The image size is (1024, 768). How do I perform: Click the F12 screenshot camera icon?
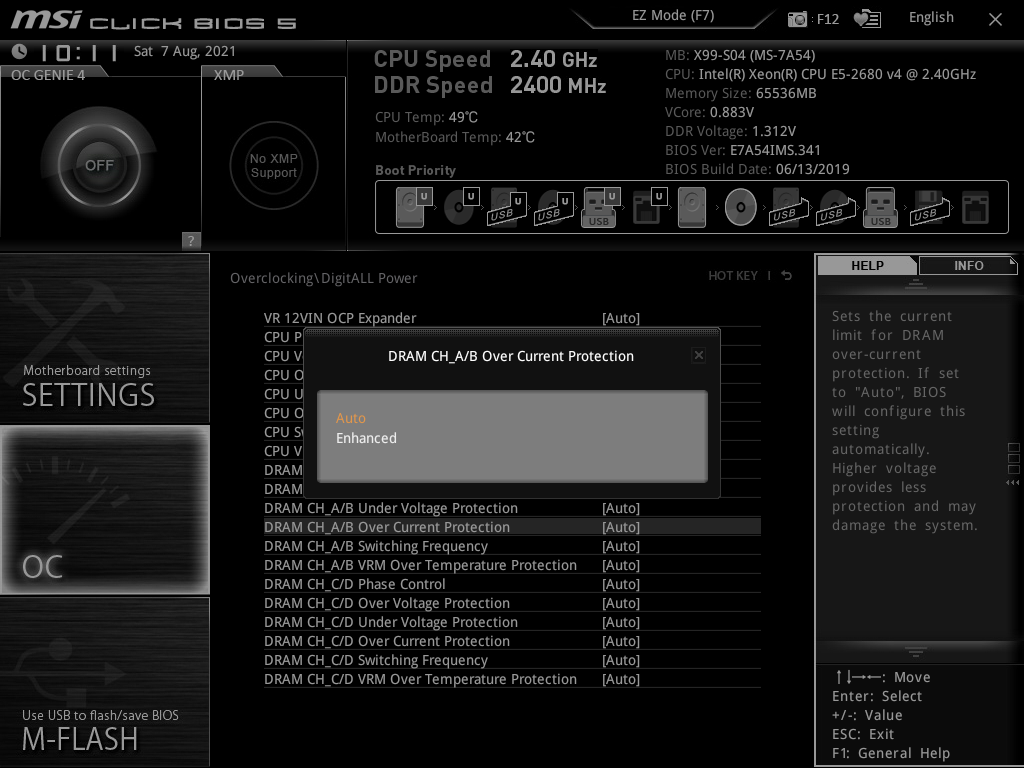pyautogui.click(x=797, y=19)
